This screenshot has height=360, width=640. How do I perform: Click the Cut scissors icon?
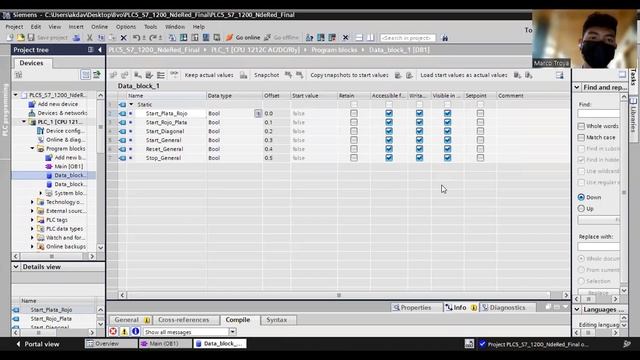pos(89,38)
